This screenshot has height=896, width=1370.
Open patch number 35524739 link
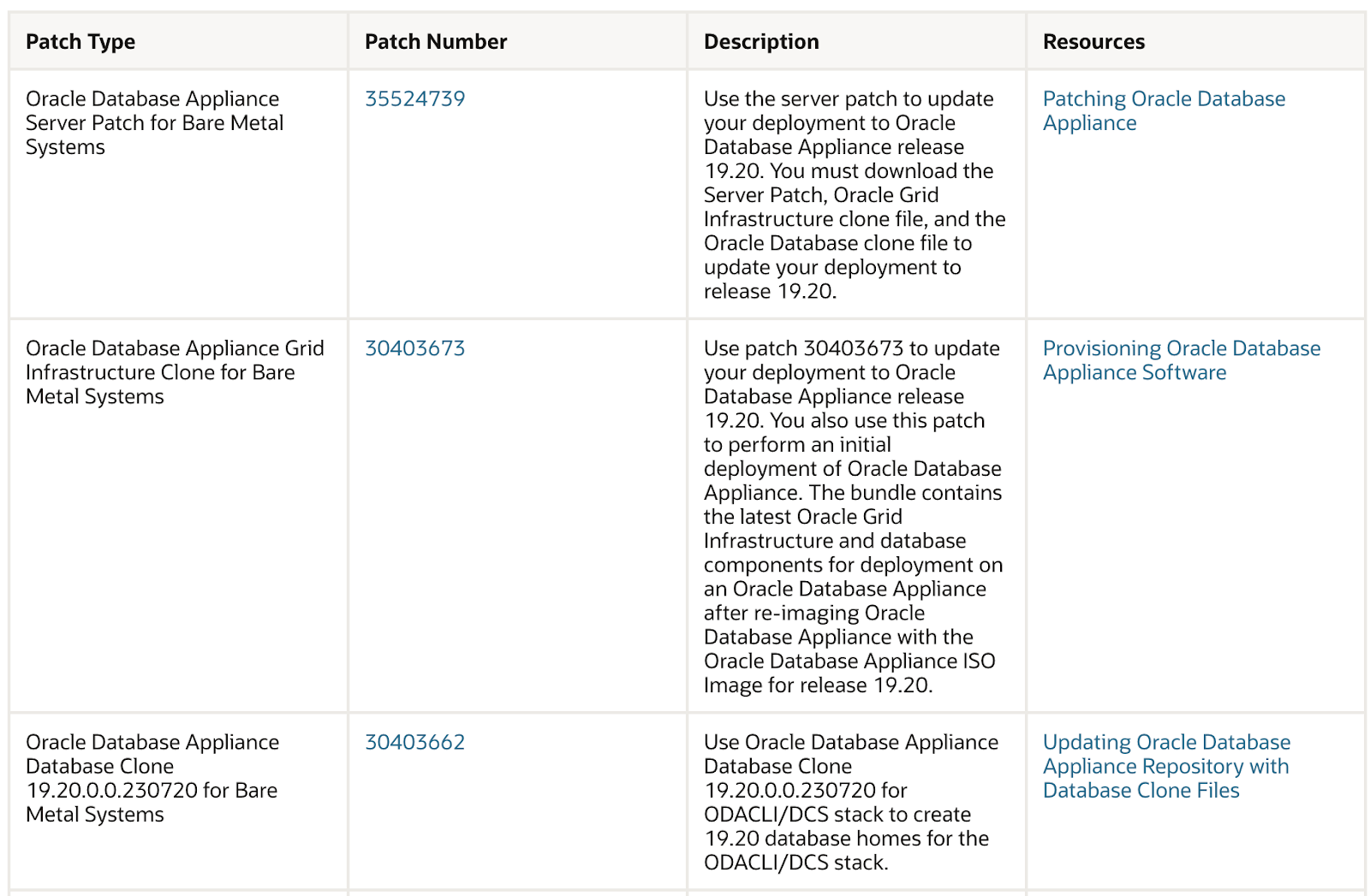414,99
